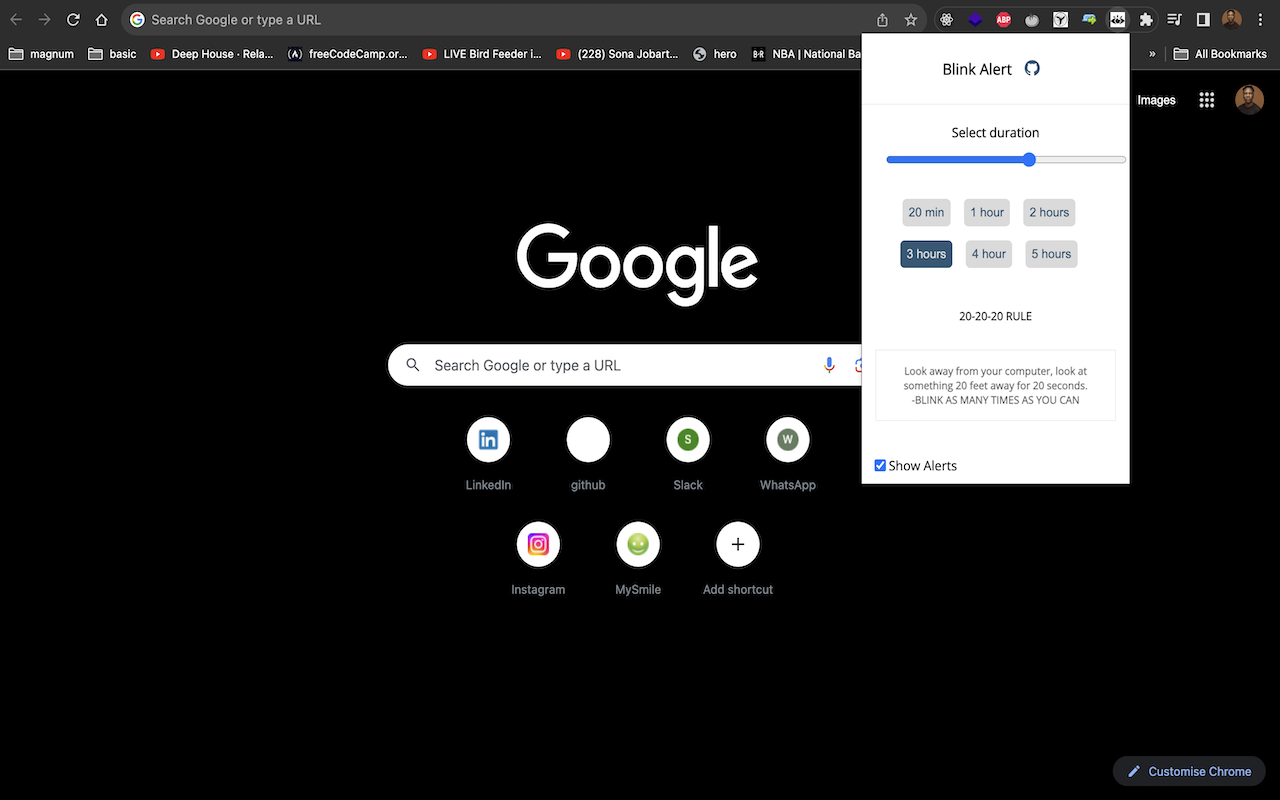Open the LinkedIn shortcut
This screenshot has width=1280, height=800.
coord(488,440)
